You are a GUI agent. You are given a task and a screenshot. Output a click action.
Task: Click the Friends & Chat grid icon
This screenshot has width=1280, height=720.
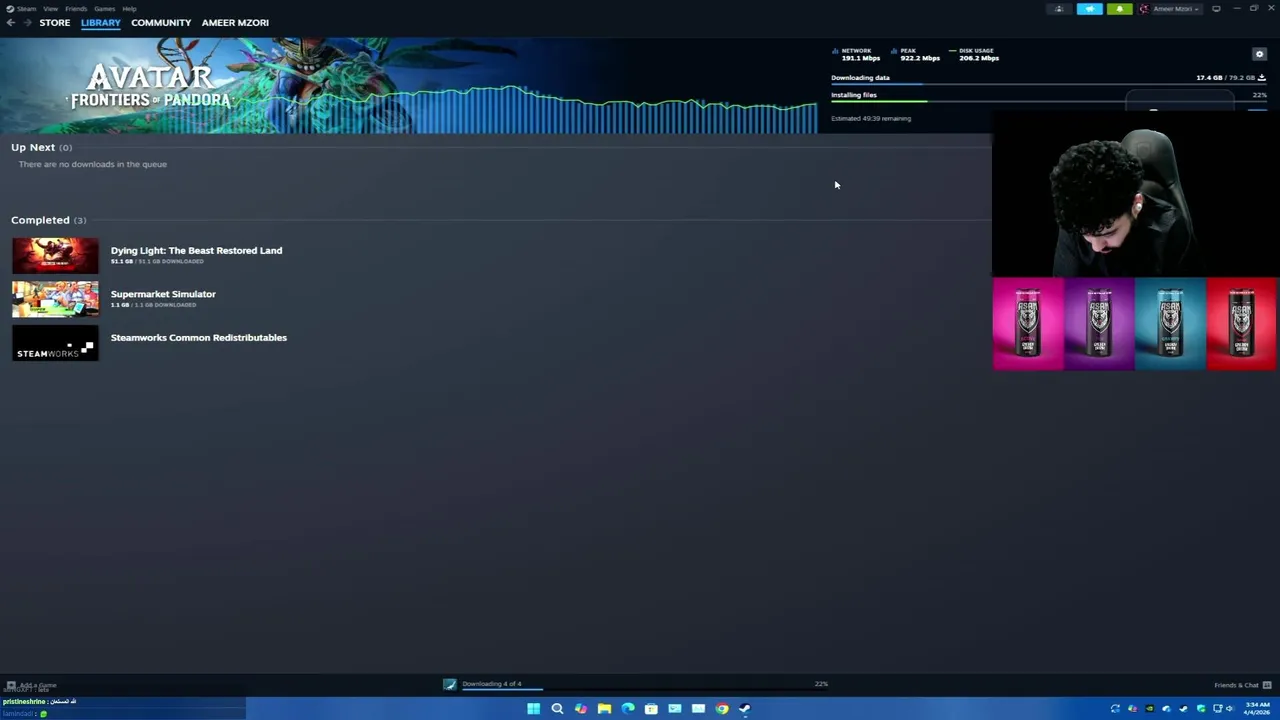(1267, 685)
